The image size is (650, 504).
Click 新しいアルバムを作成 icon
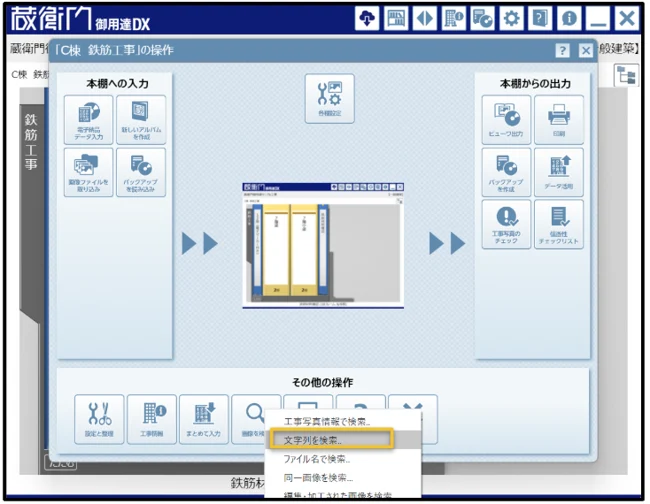pyautogui.click(x=141, y=120)
